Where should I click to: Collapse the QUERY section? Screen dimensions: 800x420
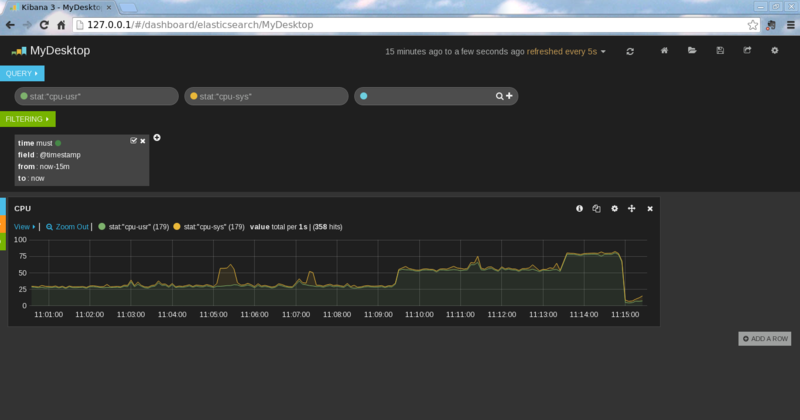22,73
